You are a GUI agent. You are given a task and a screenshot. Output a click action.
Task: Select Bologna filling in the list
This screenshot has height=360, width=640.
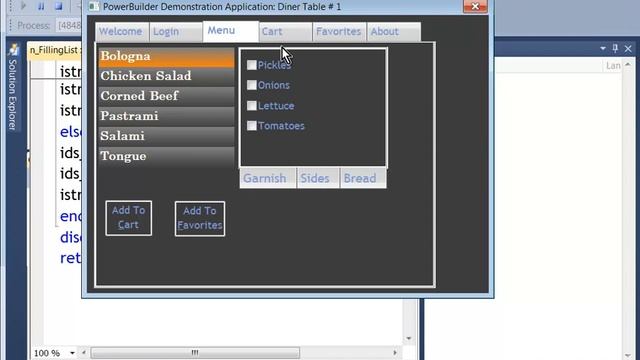tap(166, 57)
